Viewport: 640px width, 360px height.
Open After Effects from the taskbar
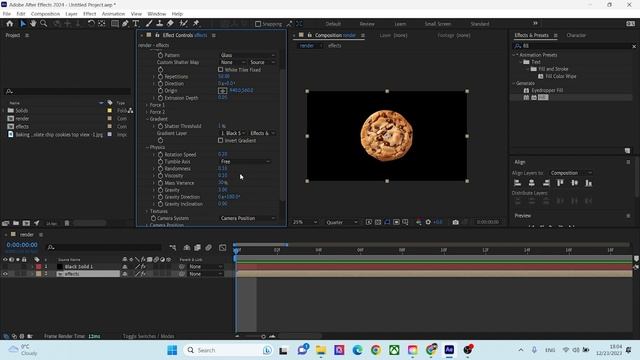pos(449,350)
